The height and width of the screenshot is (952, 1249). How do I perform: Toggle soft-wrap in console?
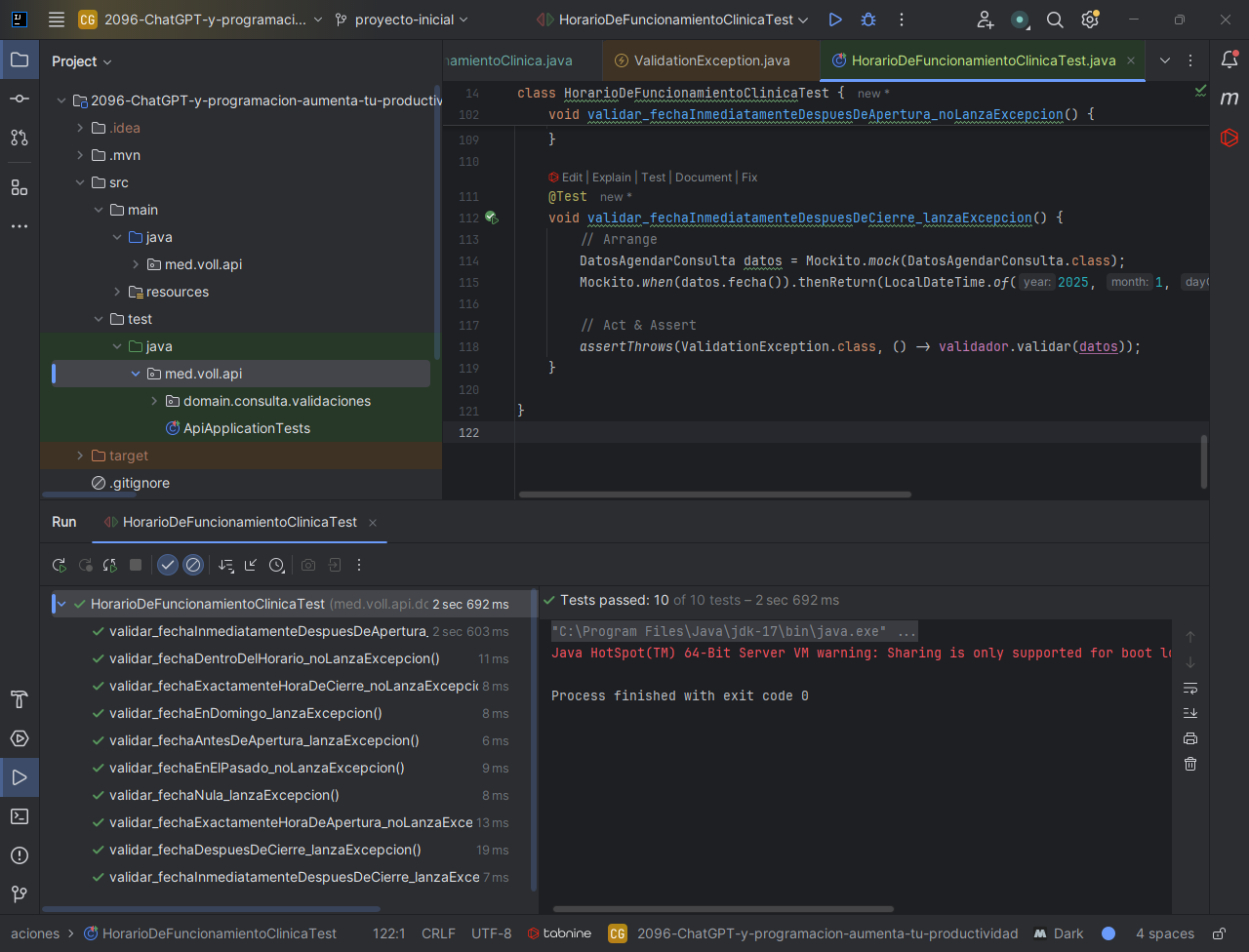click(x=1190, y=688)
